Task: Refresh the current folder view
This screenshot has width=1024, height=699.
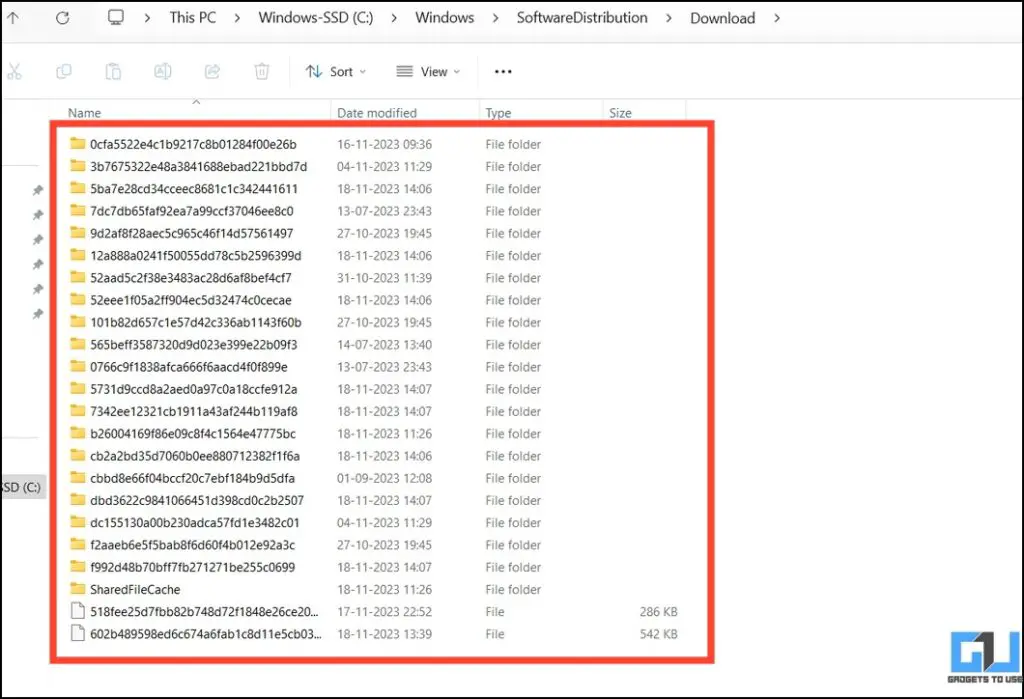Action: (x=62, y=17)
